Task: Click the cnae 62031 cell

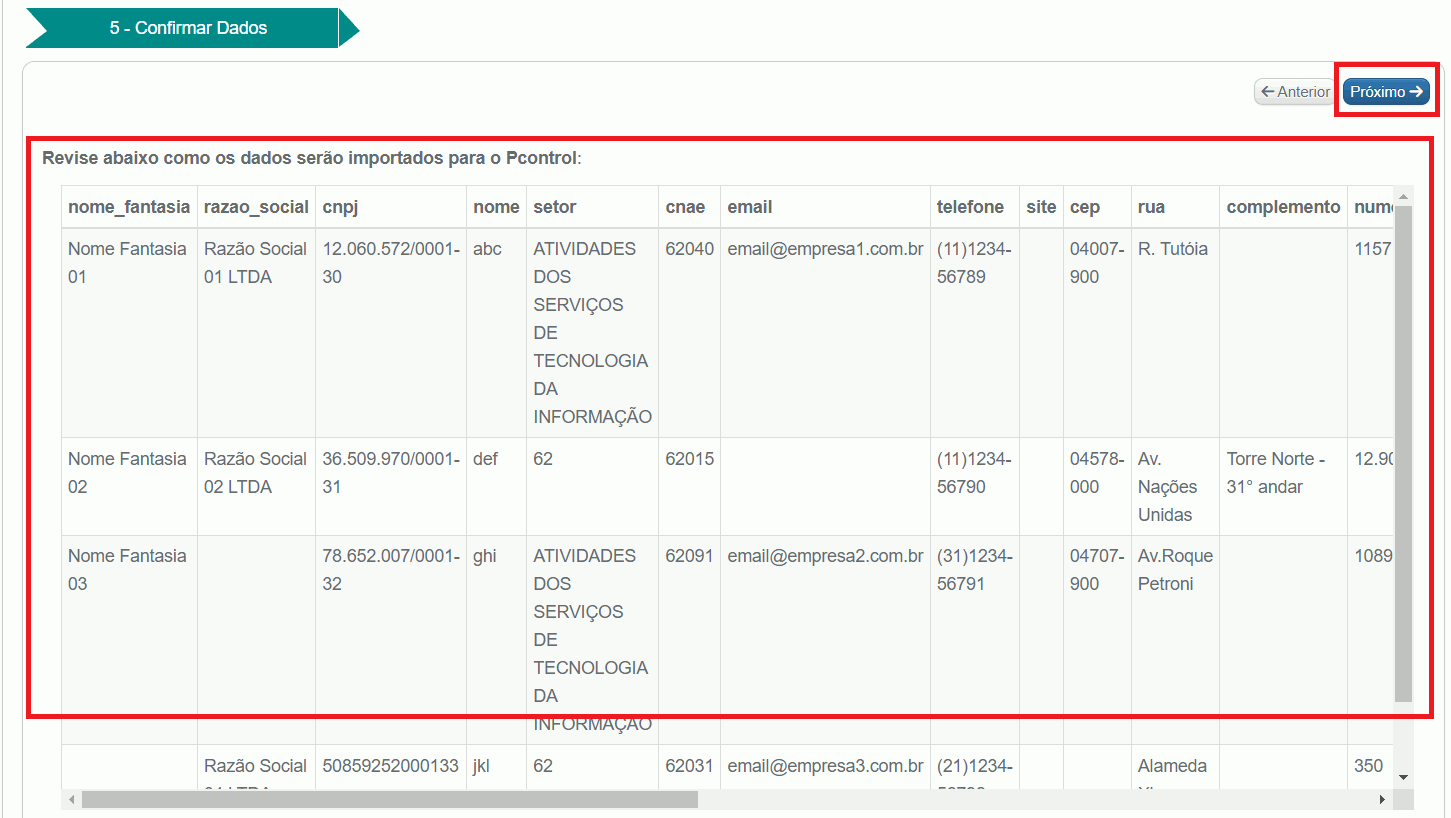Action: coord(689,766)
